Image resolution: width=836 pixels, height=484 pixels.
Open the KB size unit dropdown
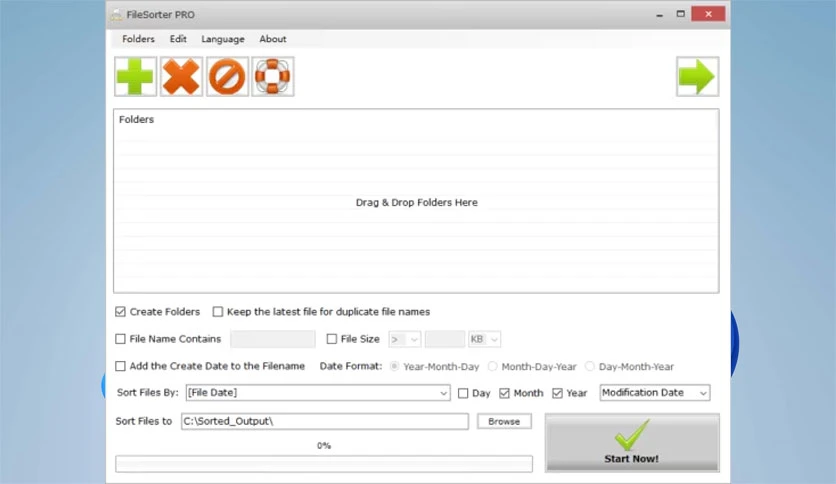tap(484, 339)
